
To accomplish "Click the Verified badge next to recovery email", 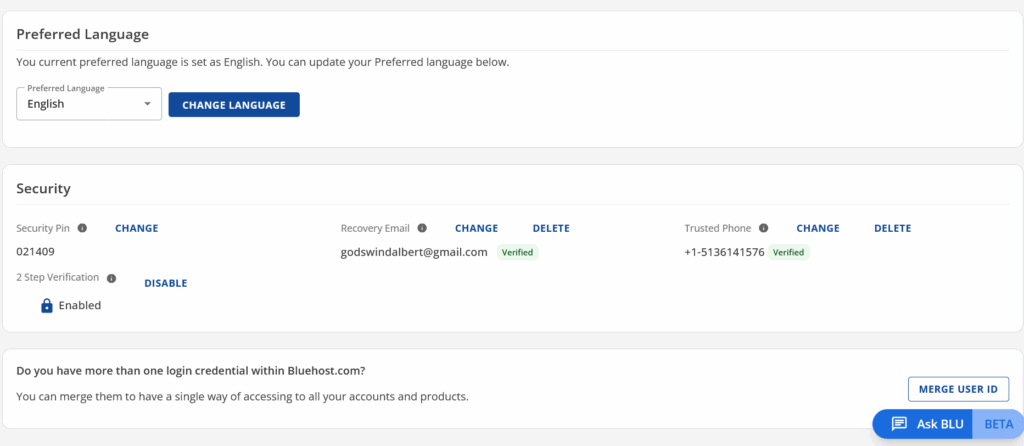I will click(517, 252).
